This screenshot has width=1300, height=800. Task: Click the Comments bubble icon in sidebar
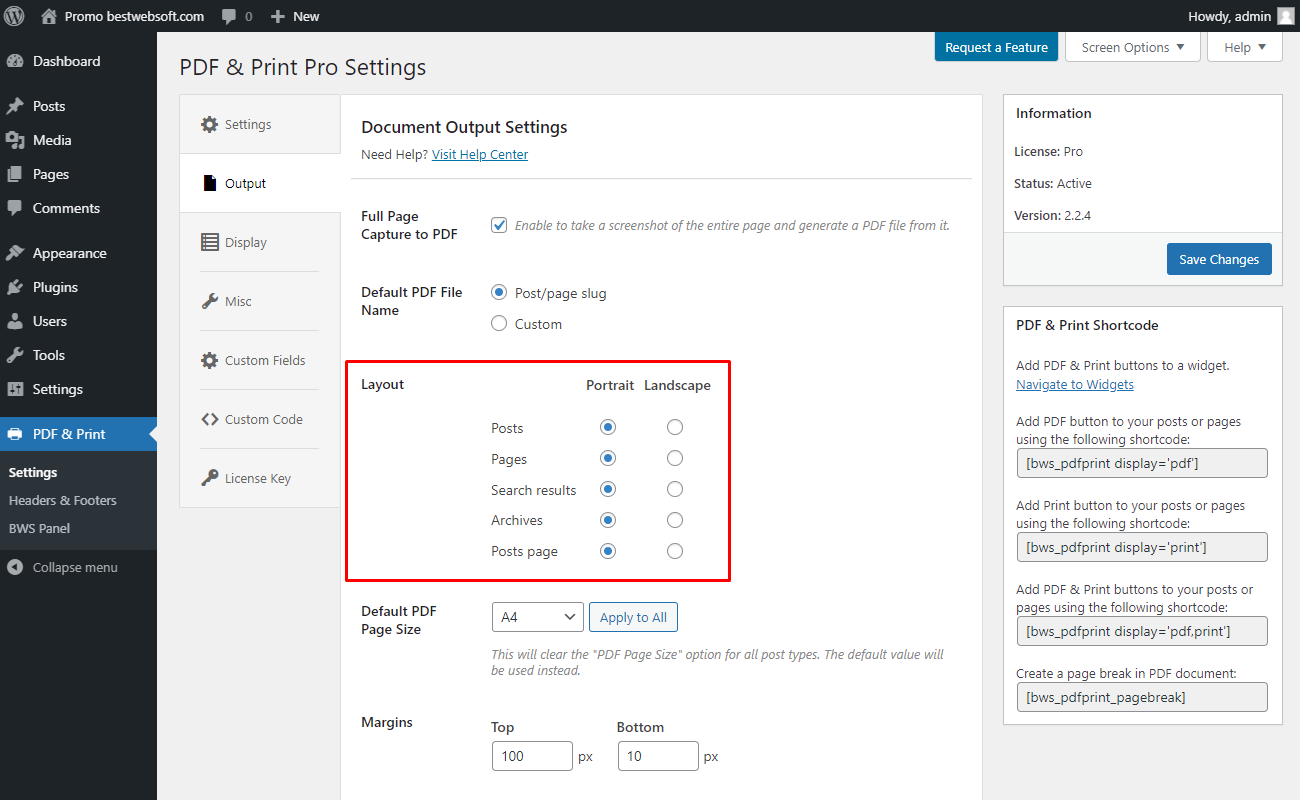[15, 208]
